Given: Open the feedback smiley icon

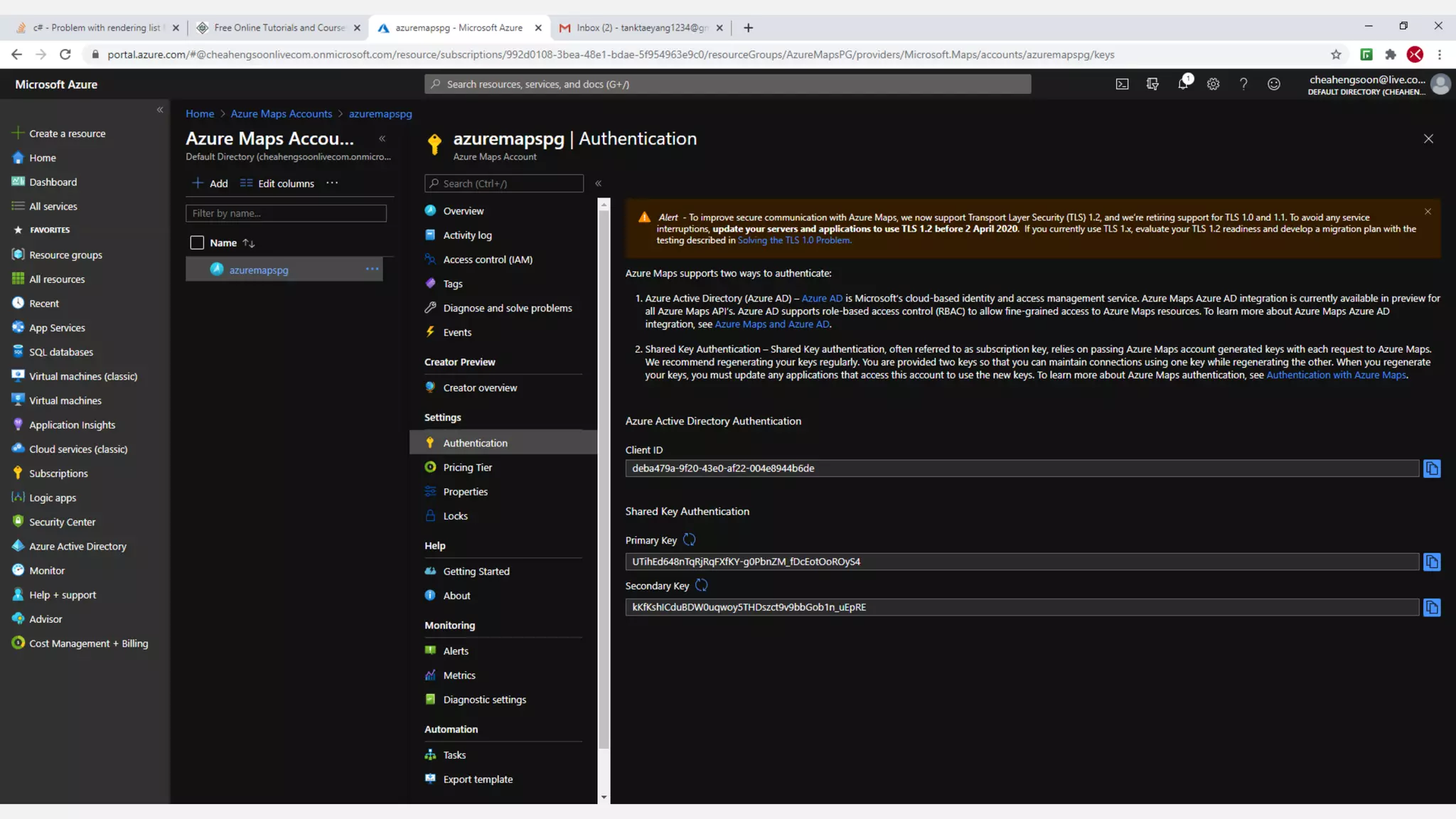Looking at the screenshot, I should pos(1273,84).
